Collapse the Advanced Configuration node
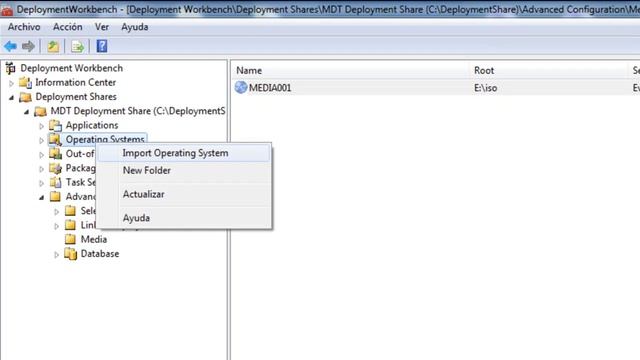The width and height of the screenshot is (640, 360). coord(41,198)
